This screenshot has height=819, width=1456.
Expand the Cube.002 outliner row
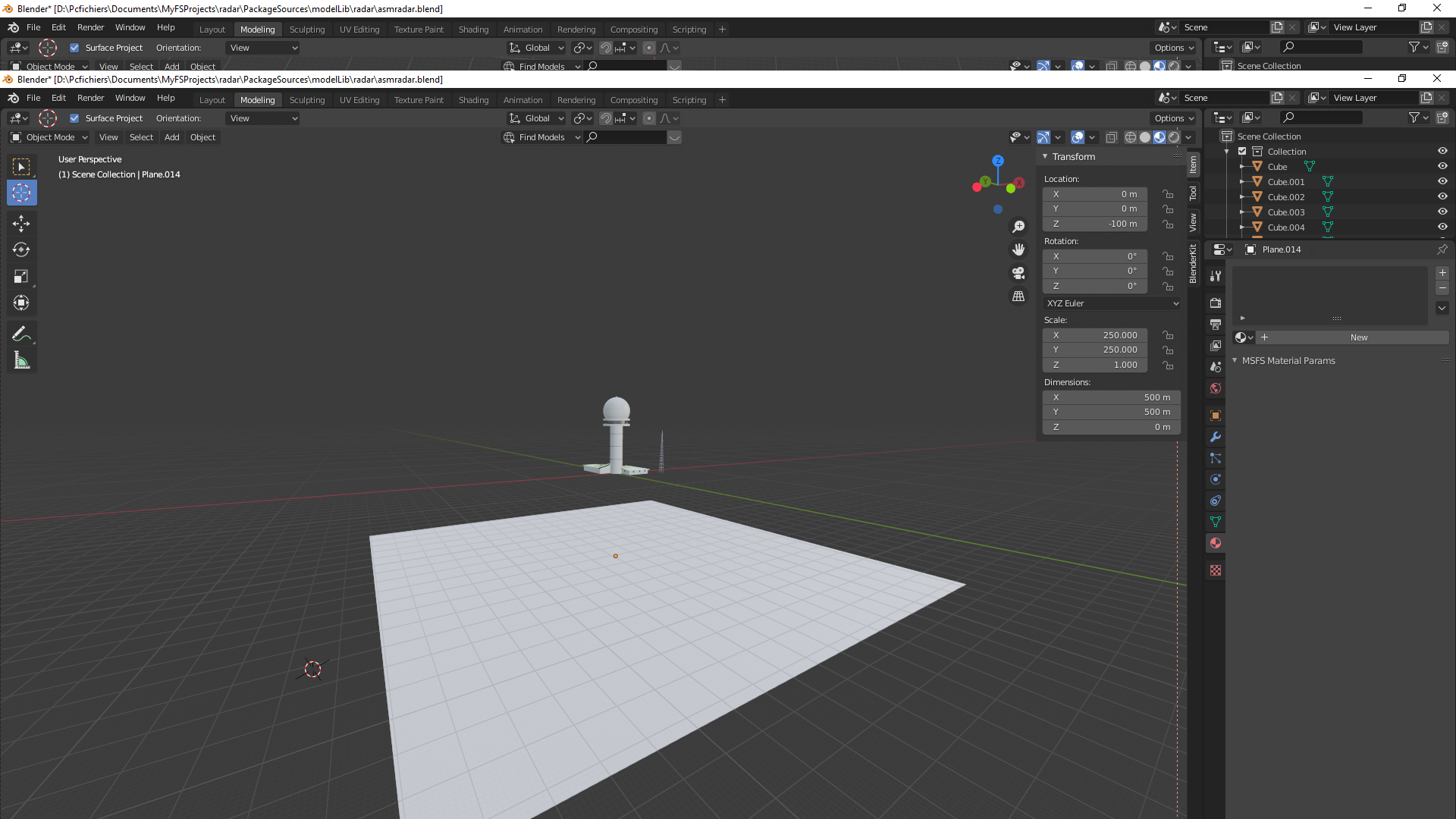(1242, 197)
